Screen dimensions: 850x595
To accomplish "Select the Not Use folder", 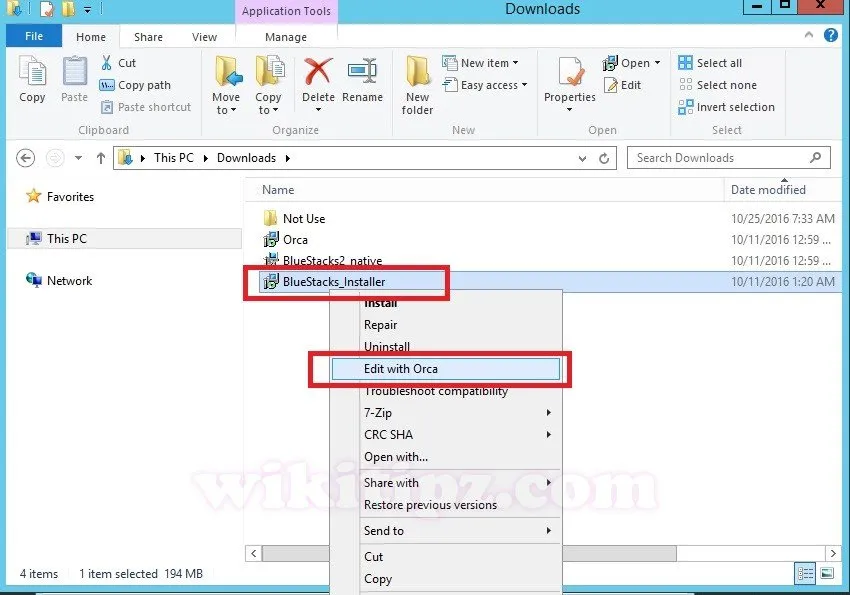I will [x=295, y=218].
